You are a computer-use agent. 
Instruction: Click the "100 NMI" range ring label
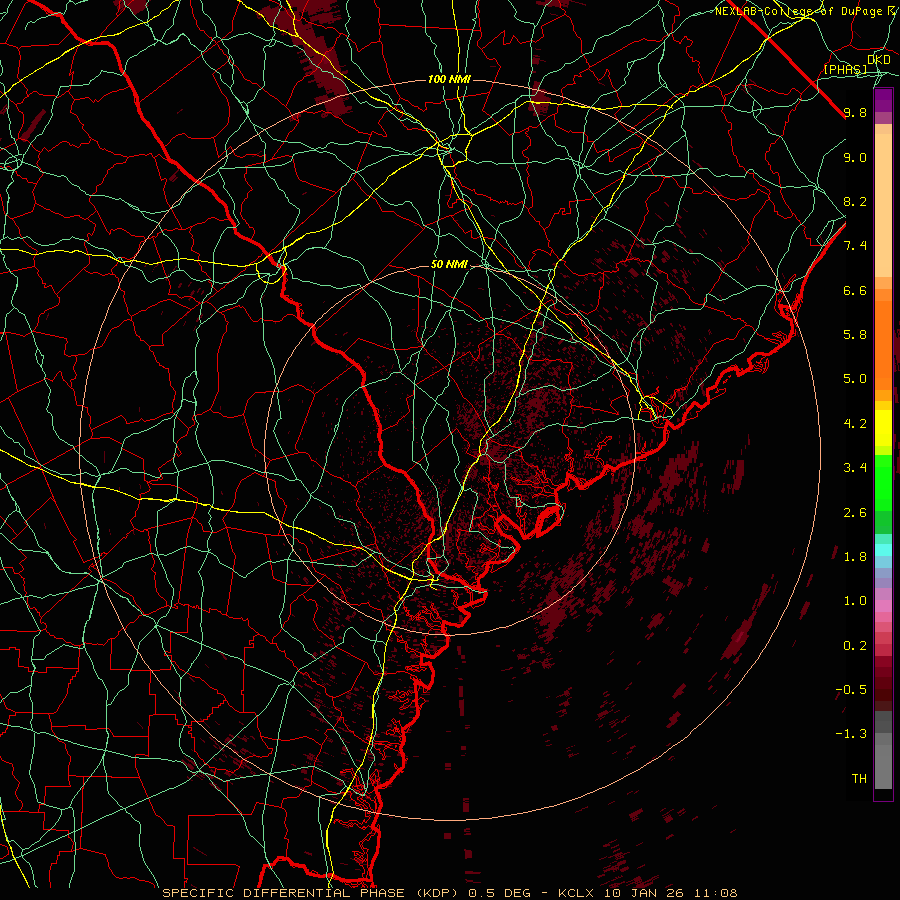pyautogui.click(x=449, y=79)
